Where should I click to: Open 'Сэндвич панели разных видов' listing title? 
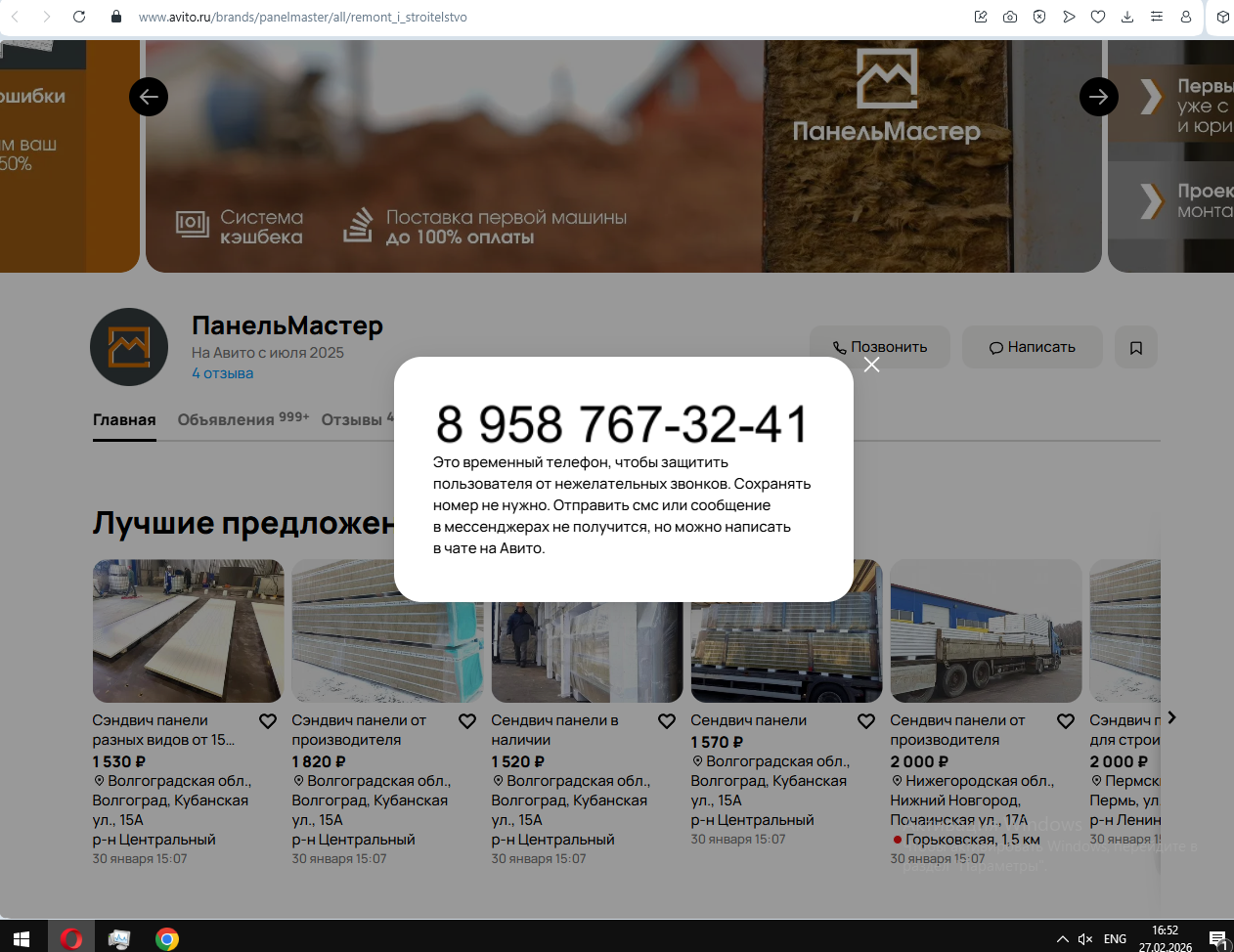163,730
